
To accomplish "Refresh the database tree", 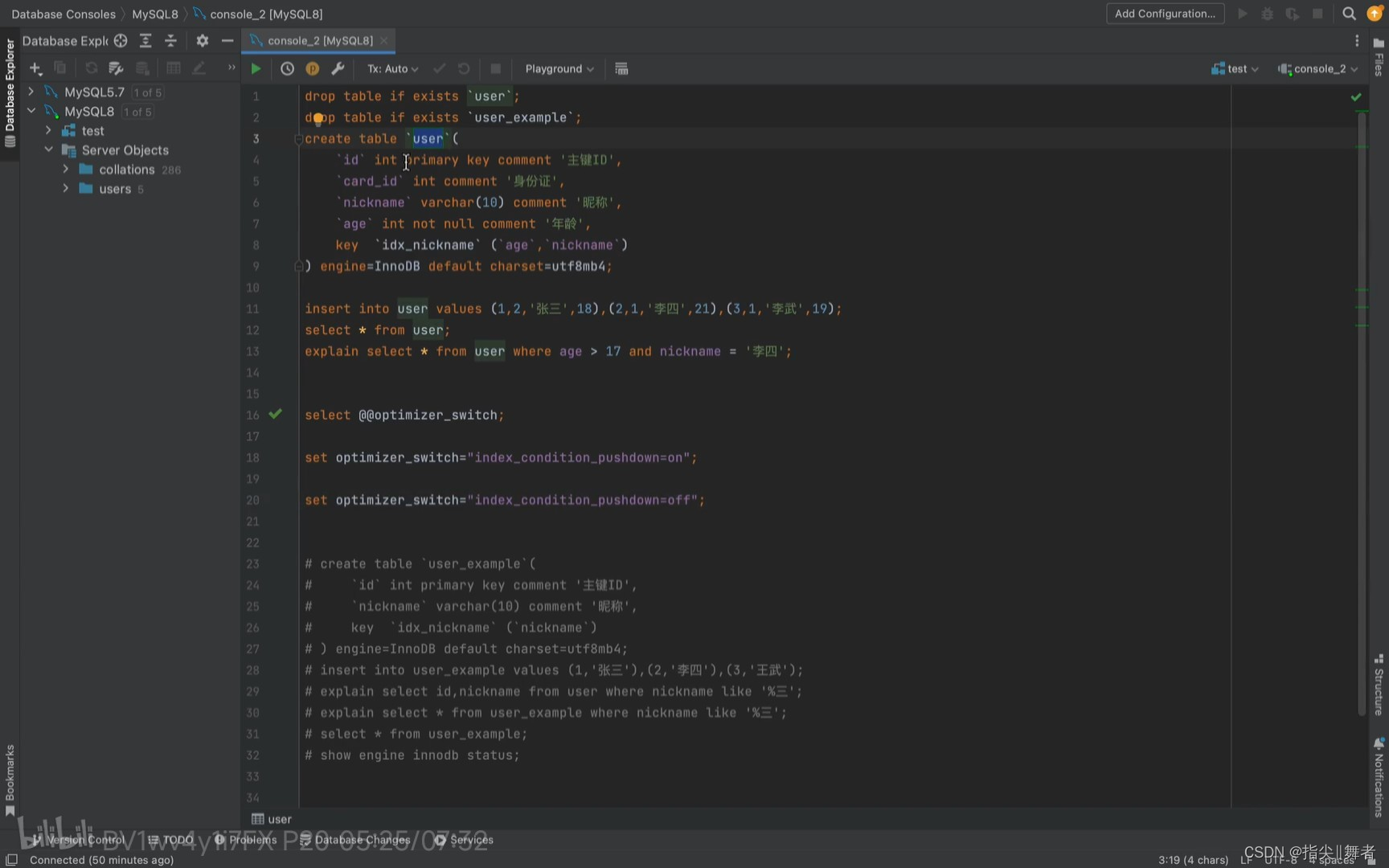I will tap(91, 68).
